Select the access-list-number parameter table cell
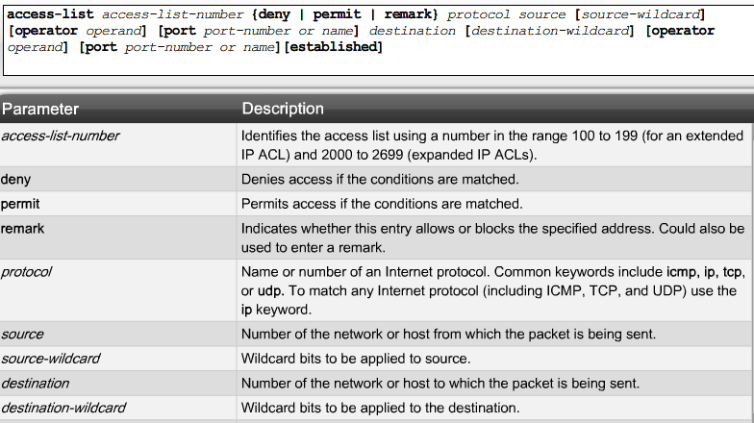Viewport: 754px width, 423px height. coord(60,136)
